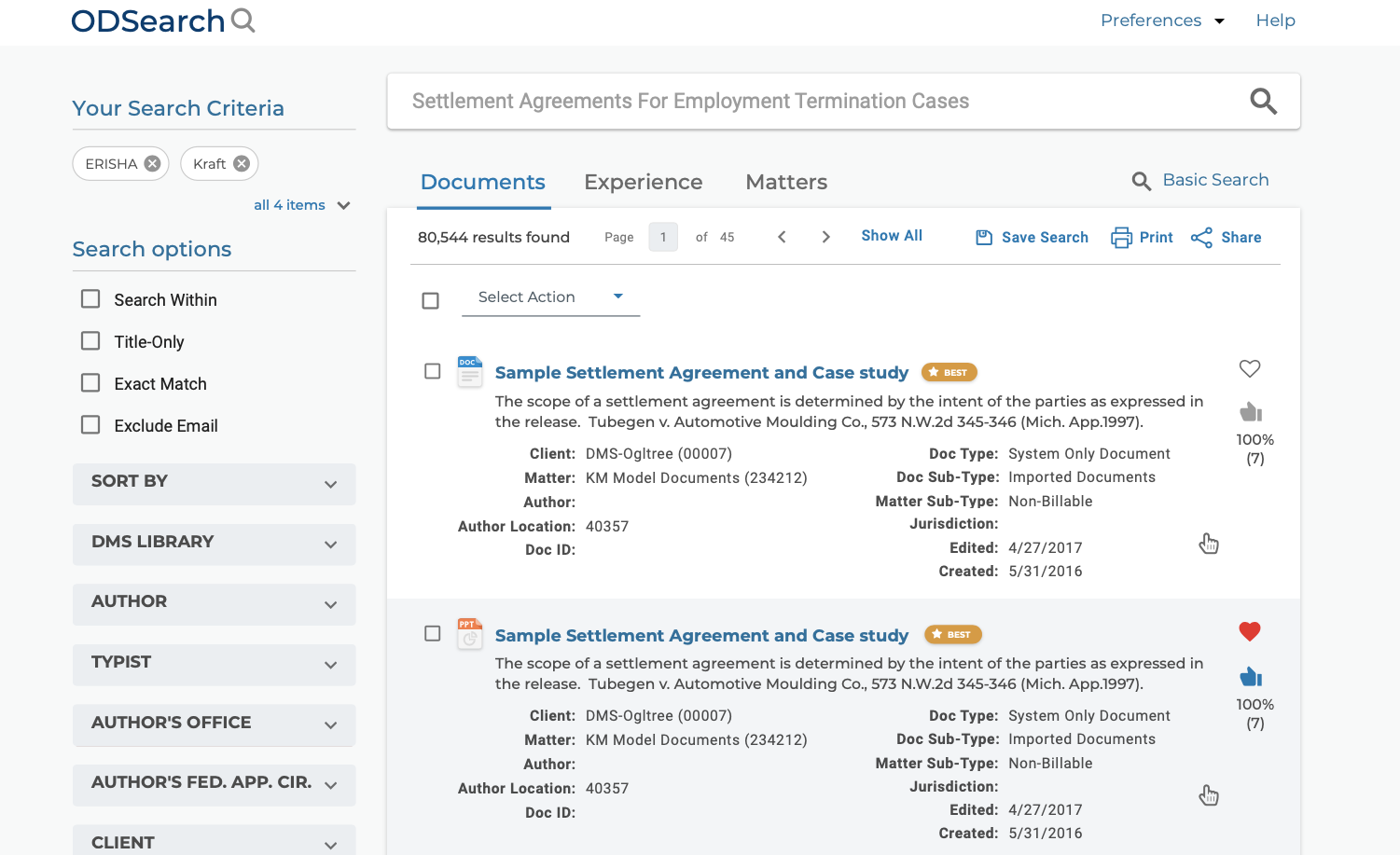Click the Save Search button text

1045,238
